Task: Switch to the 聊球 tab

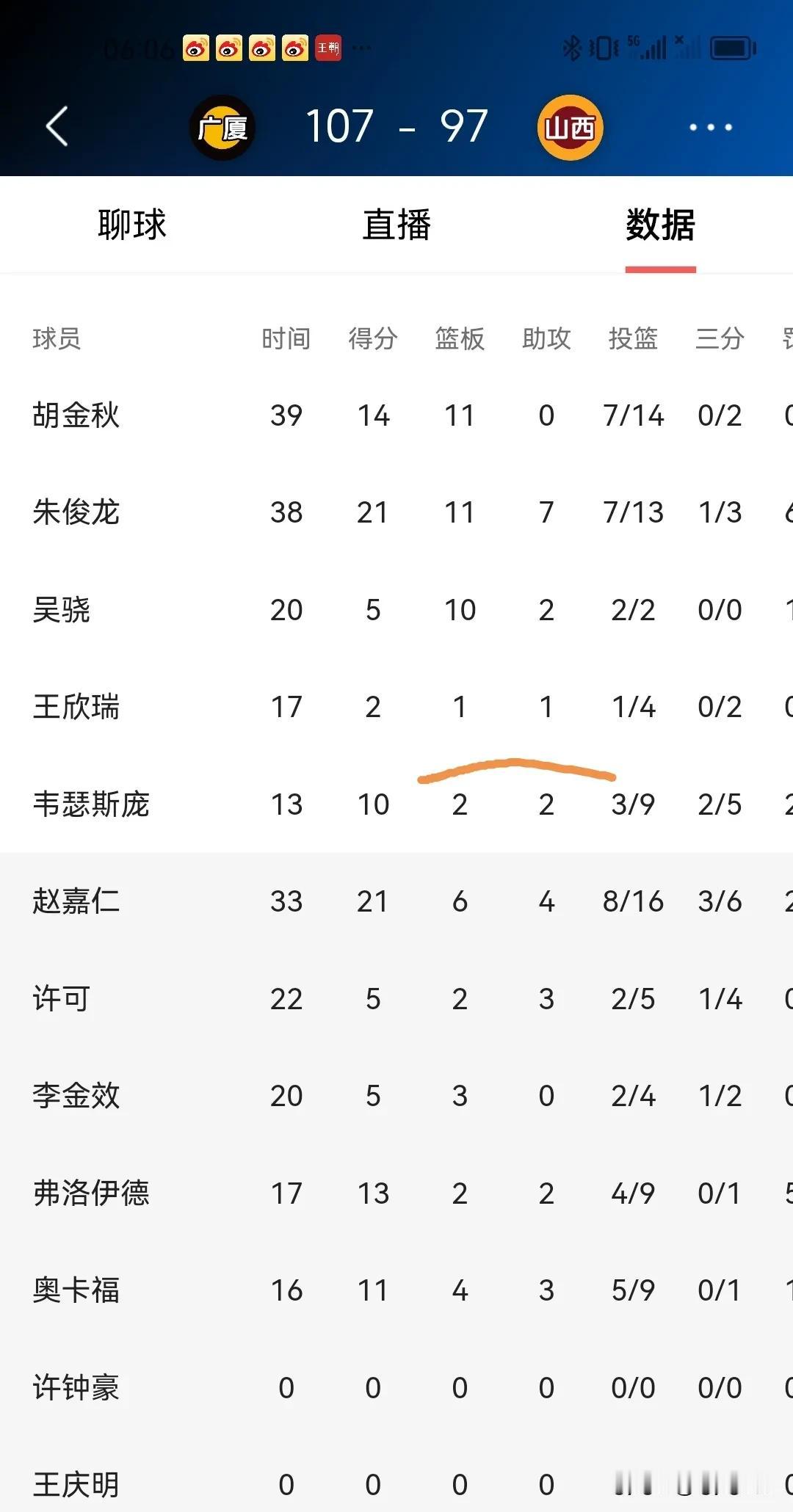Action: point(132,225)
